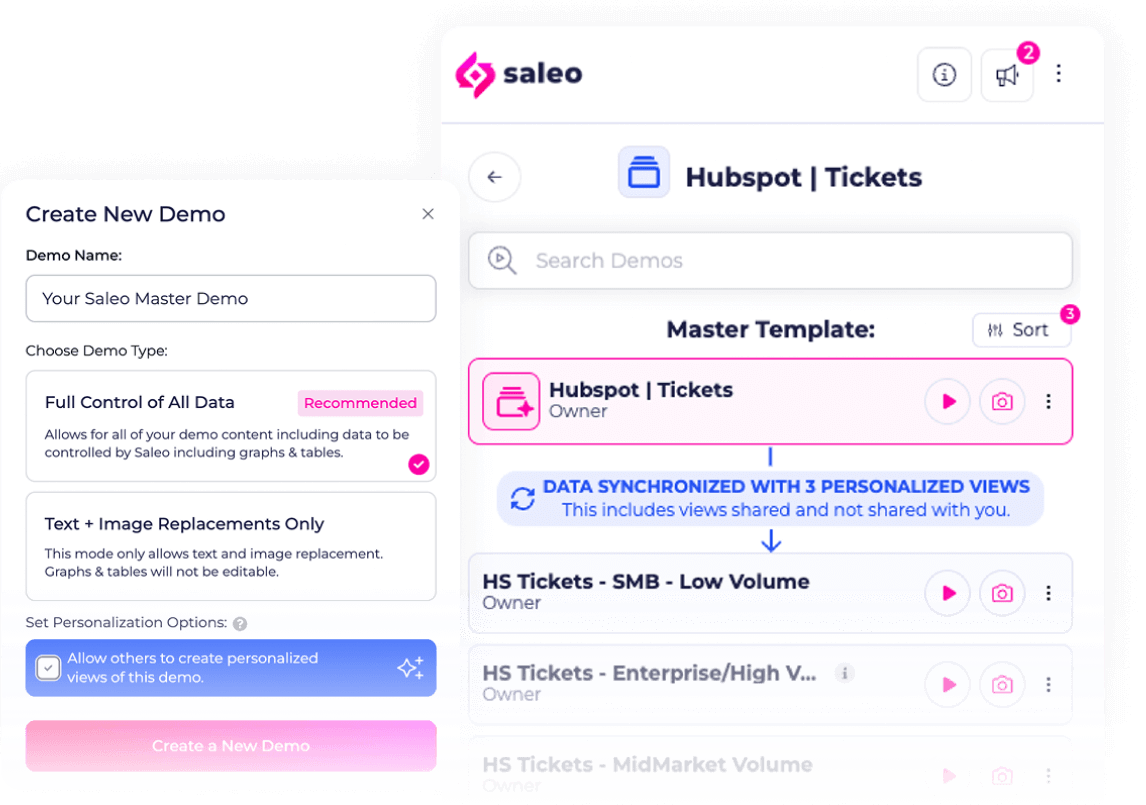Click camera icon for HS Tickets SMB
The height and width of the screenshot is (805, 1146).
(x=1002, y=593)
